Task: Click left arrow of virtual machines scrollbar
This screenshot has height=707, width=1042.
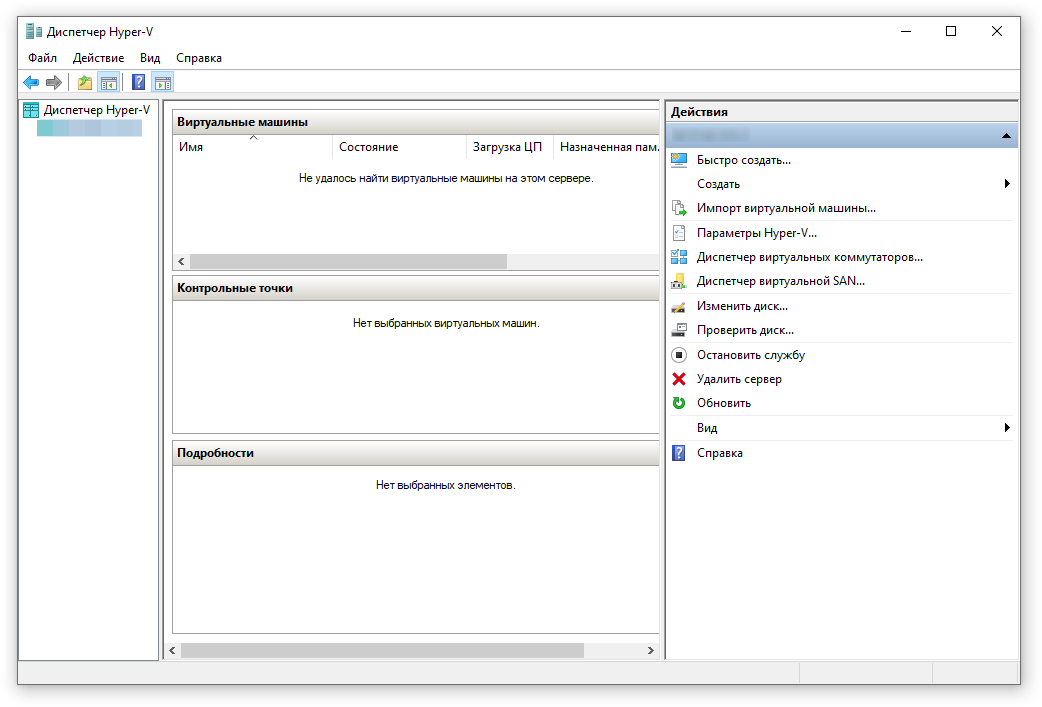Action: 181,261
